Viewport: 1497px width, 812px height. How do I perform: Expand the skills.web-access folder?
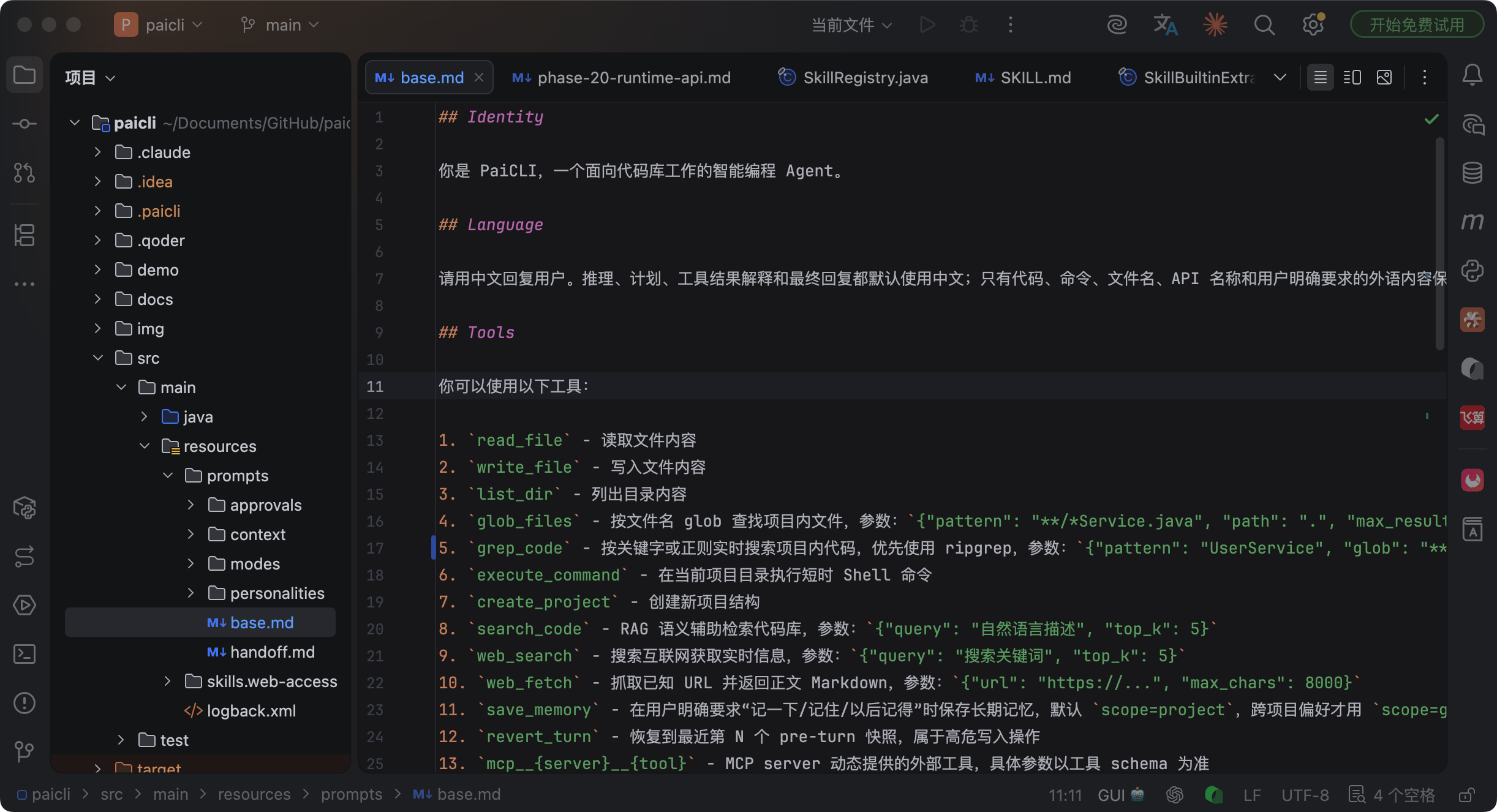point(167,681)
